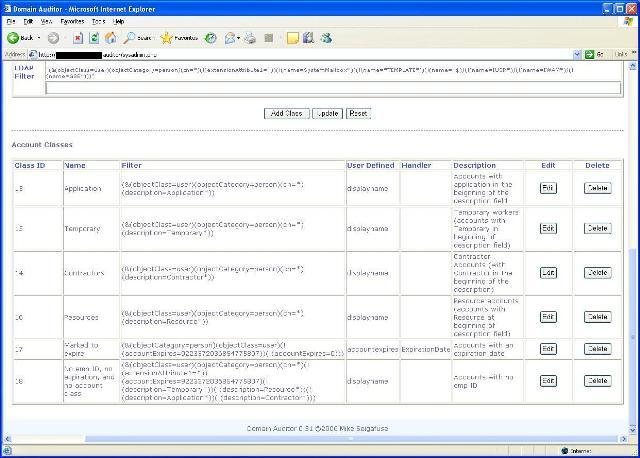640x458 pixels.
Task: Open the Search toolbar button
Action: click(135, 37)
